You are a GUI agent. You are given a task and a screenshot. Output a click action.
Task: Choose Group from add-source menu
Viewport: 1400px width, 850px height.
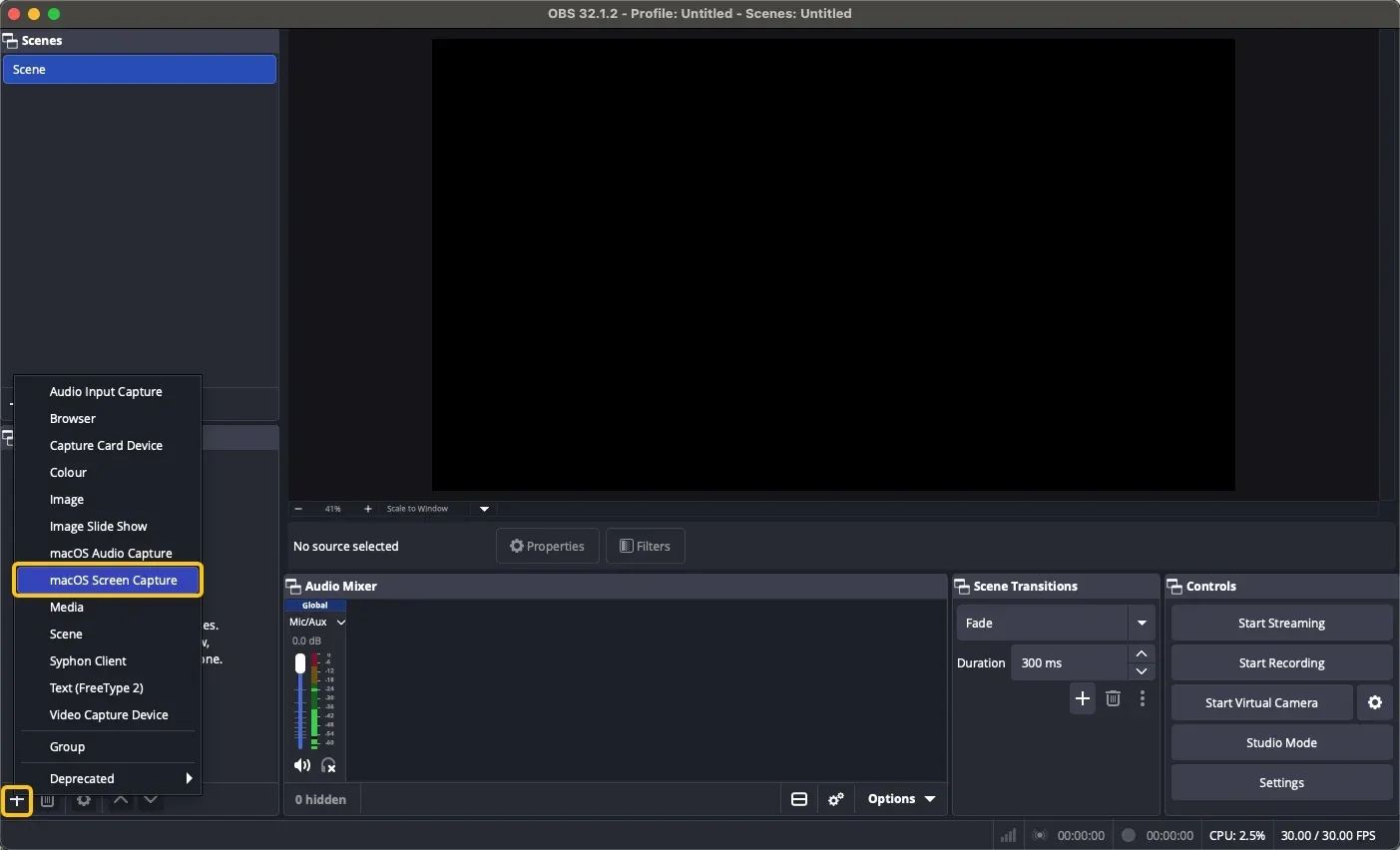(108, 746)
